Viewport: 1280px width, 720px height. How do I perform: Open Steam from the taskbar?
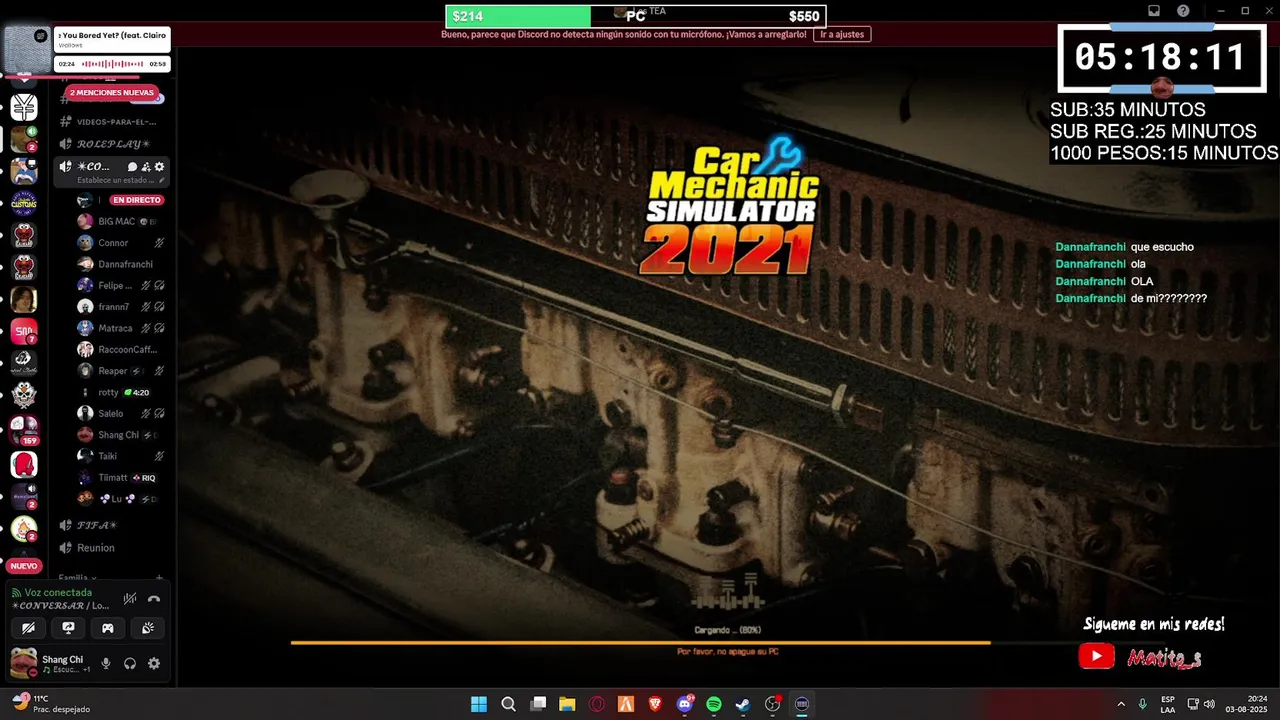[743, 704]
